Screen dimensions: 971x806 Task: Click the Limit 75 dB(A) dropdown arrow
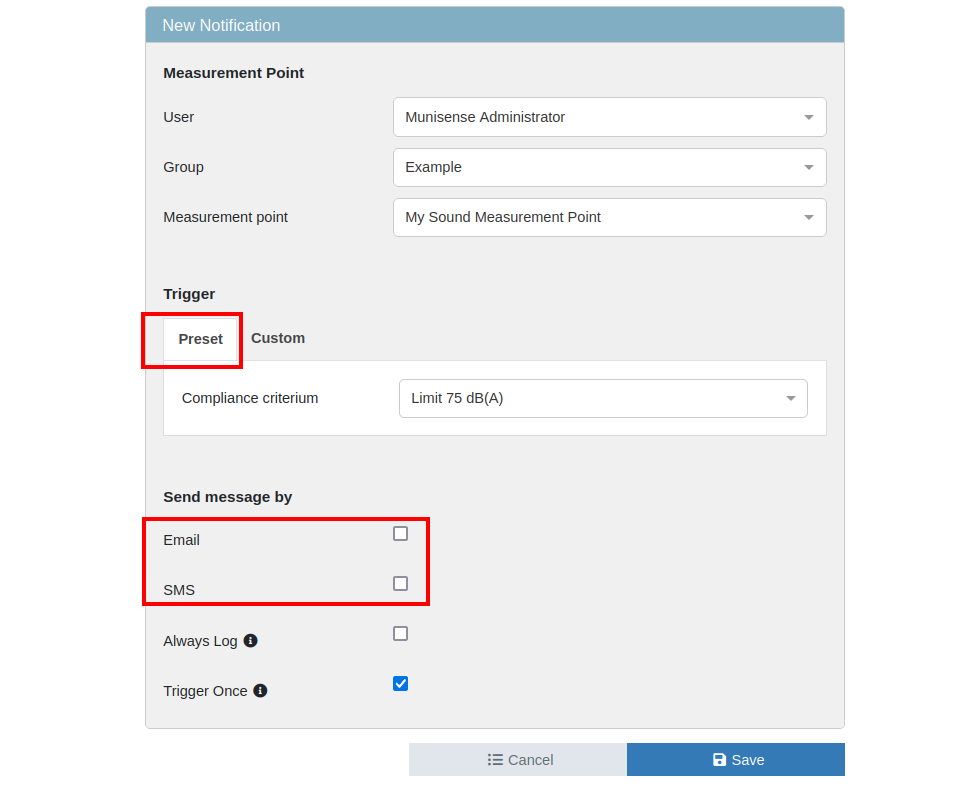click(x=790, y=398)
